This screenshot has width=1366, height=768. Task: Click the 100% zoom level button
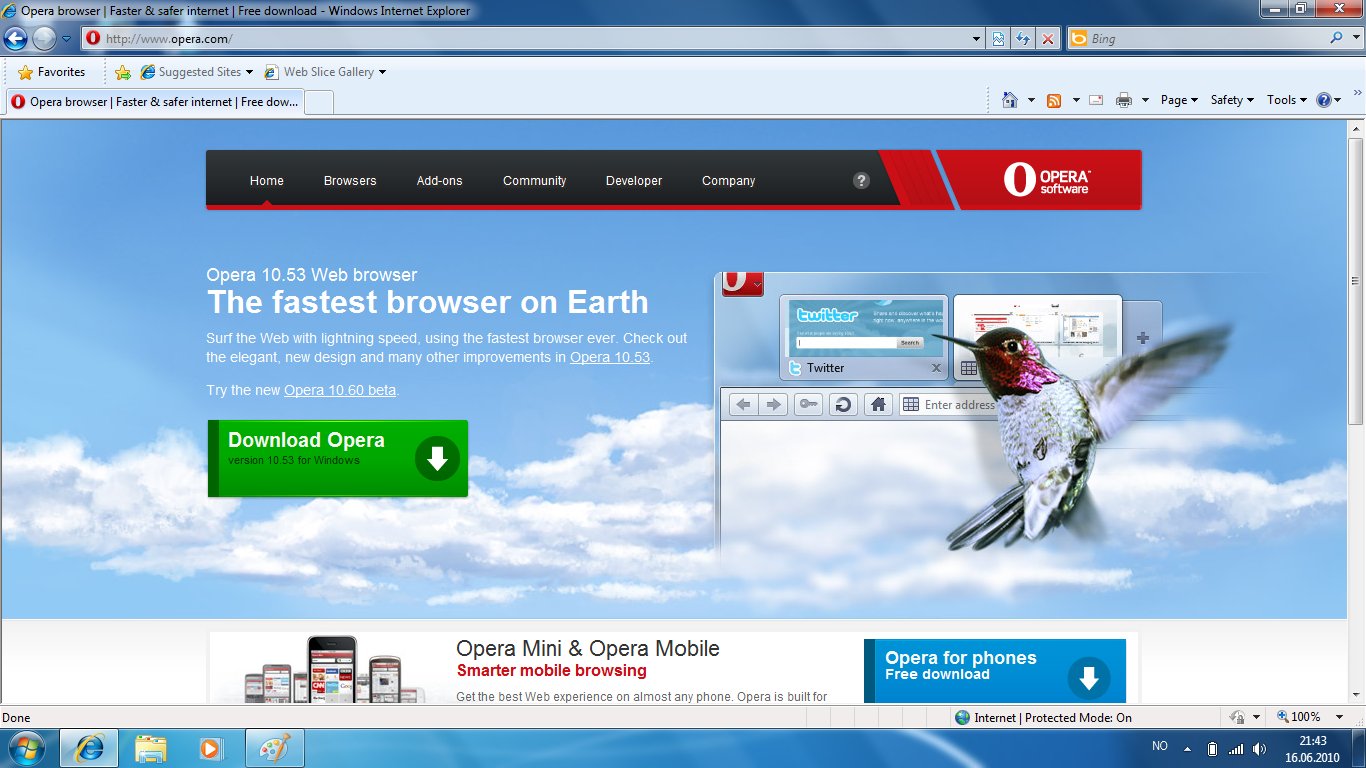(1299, 717)
